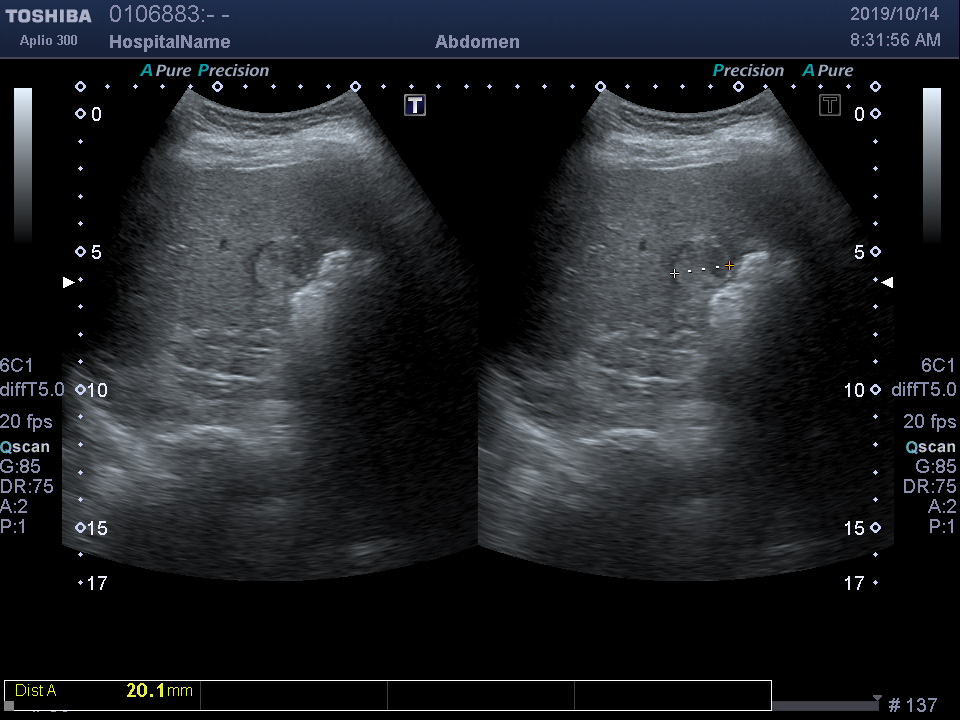Click the right grayscale bar
The image size is (960, 720).
(931, 165)
